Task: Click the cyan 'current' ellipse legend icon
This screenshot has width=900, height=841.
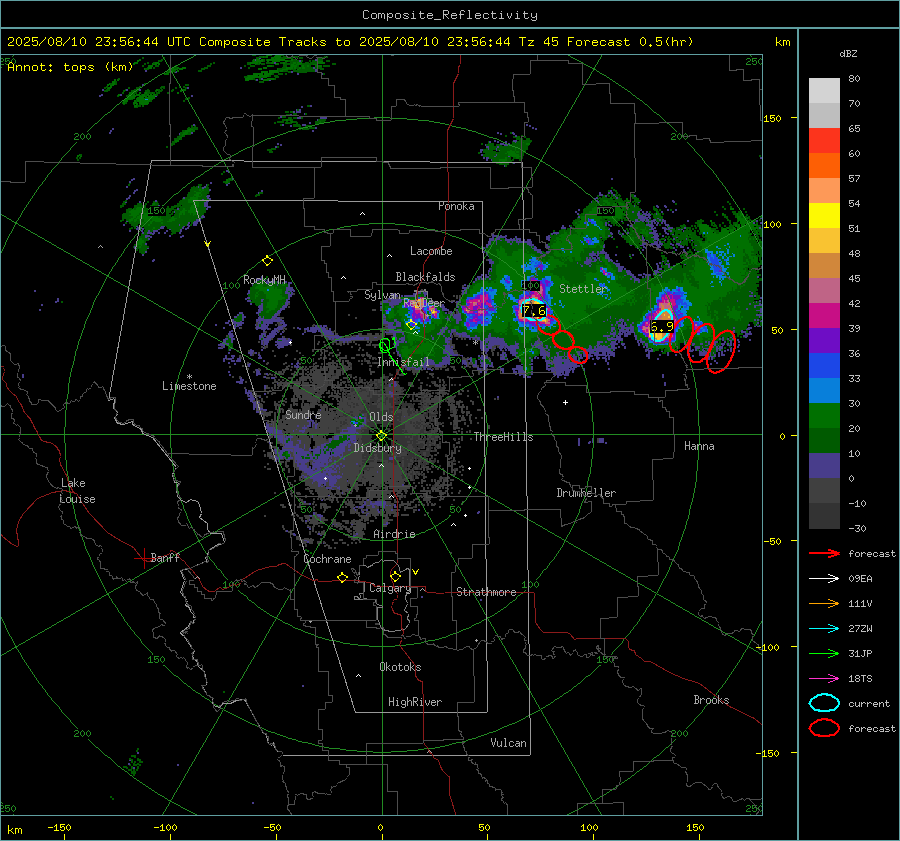Action: tap(824, 703)
